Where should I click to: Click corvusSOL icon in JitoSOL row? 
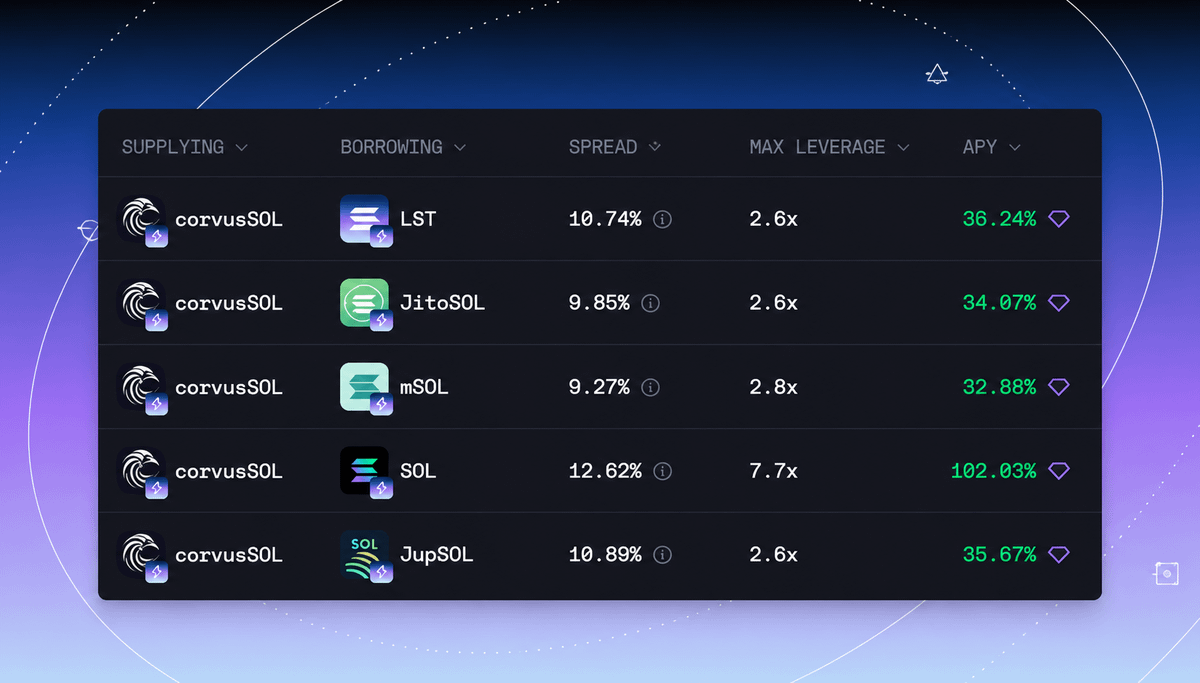click(x=143, y=304)
